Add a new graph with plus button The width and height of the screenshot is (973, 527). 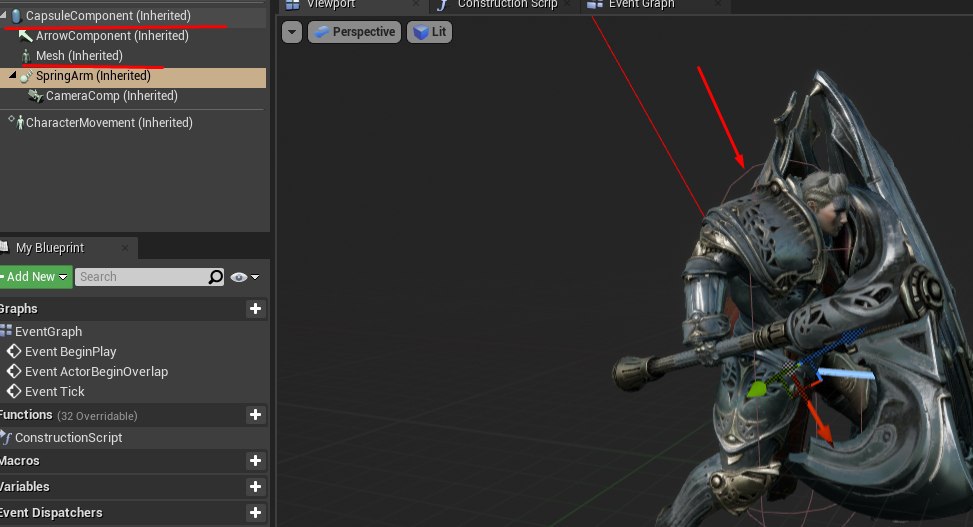tap(255, 309)
